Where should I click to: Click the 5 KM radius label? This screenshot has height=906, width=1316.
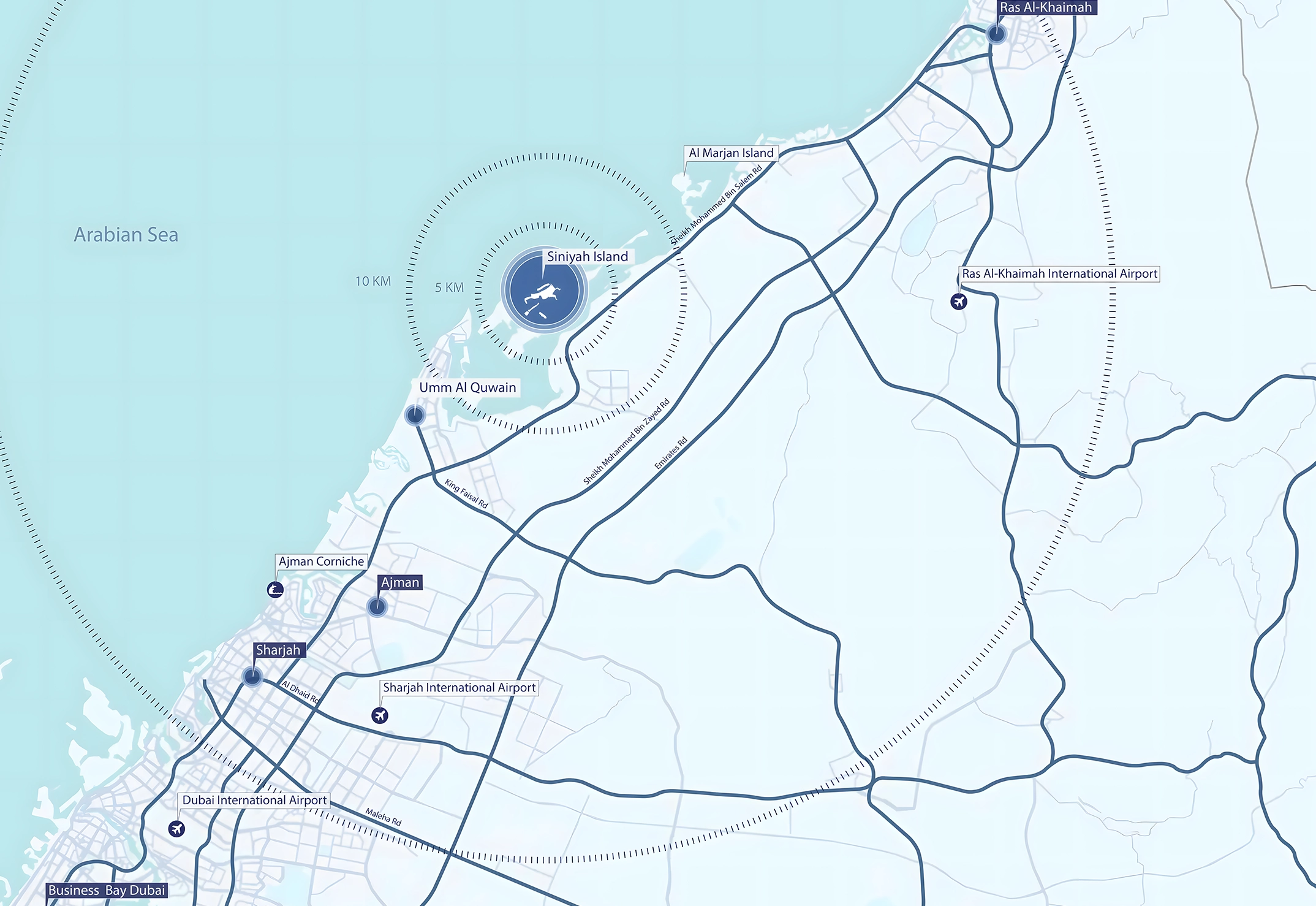[x=449, y=287]
